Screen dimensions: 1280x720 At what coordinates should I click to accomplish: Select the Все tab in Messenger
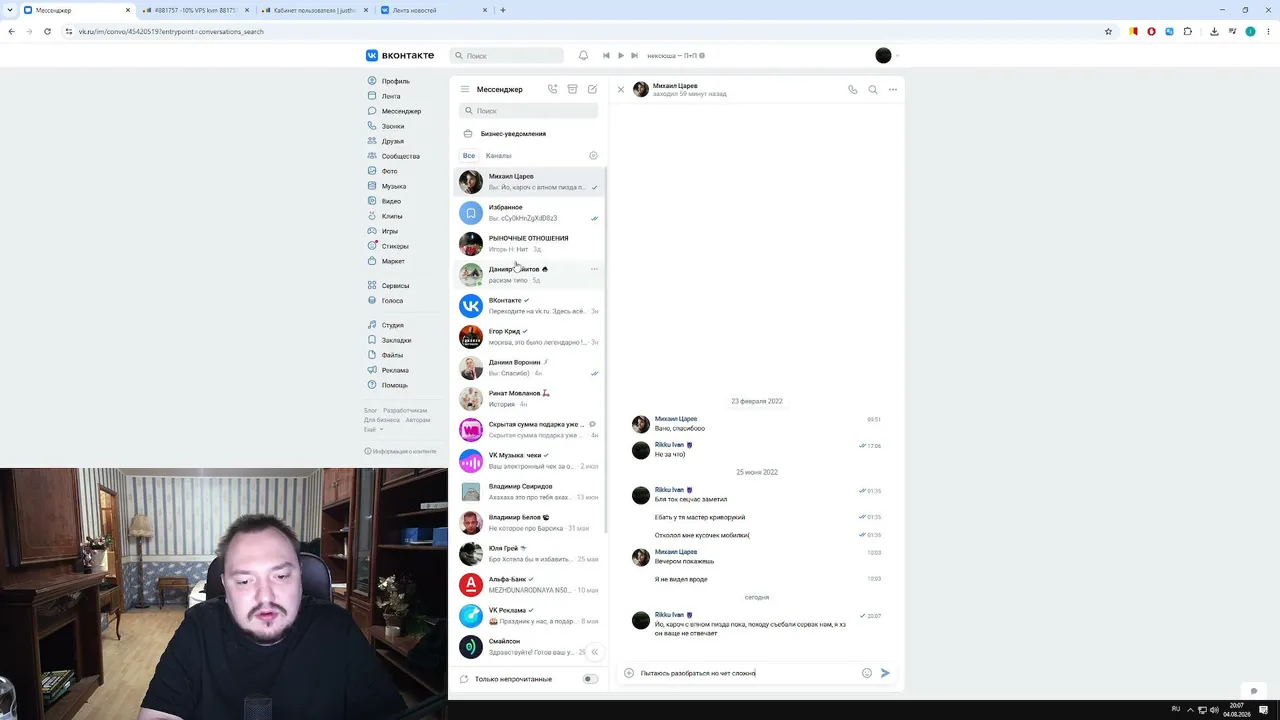pos(469,156)
